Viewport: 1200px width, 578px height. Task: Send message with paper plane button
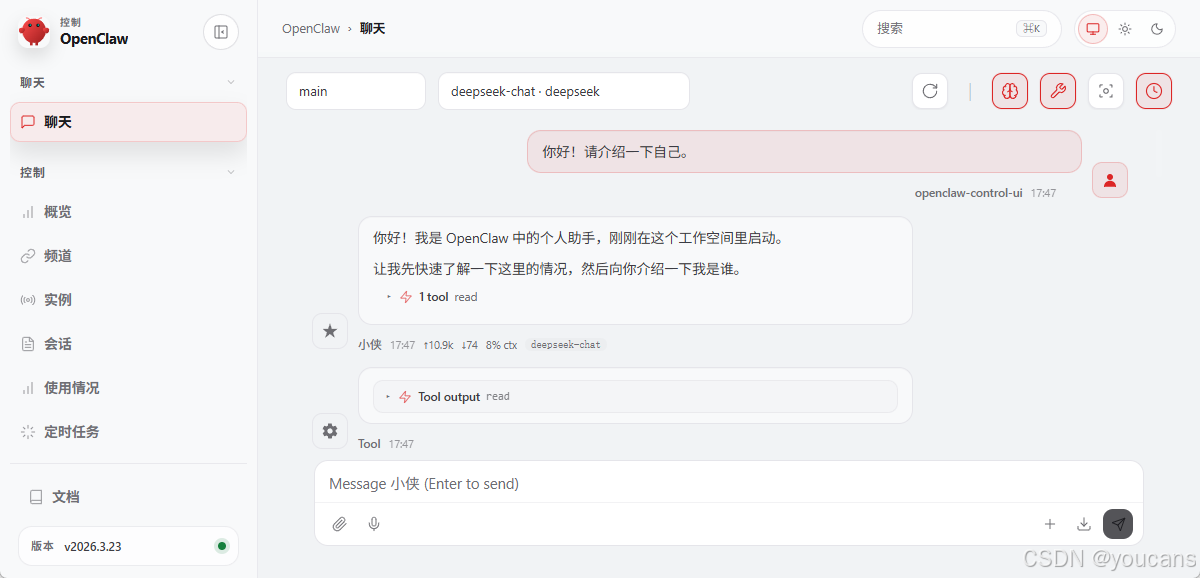click(1118, 524)
